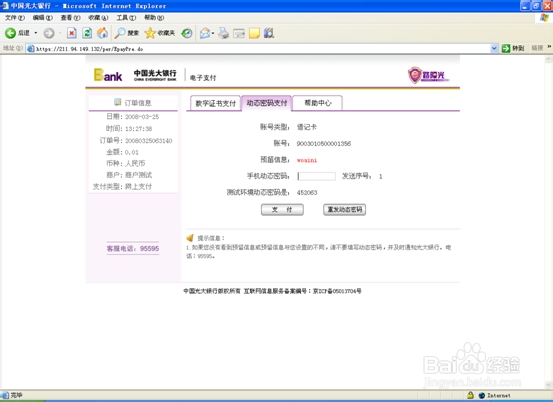Click the 阳光 shield logo at right
553x402 pixels.
tap(428, 75)
